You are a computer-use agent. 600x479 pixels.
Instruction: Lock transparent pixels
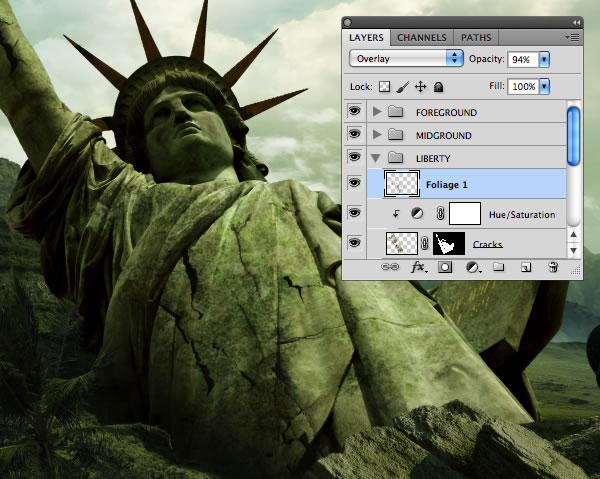[x=384, y=87]
